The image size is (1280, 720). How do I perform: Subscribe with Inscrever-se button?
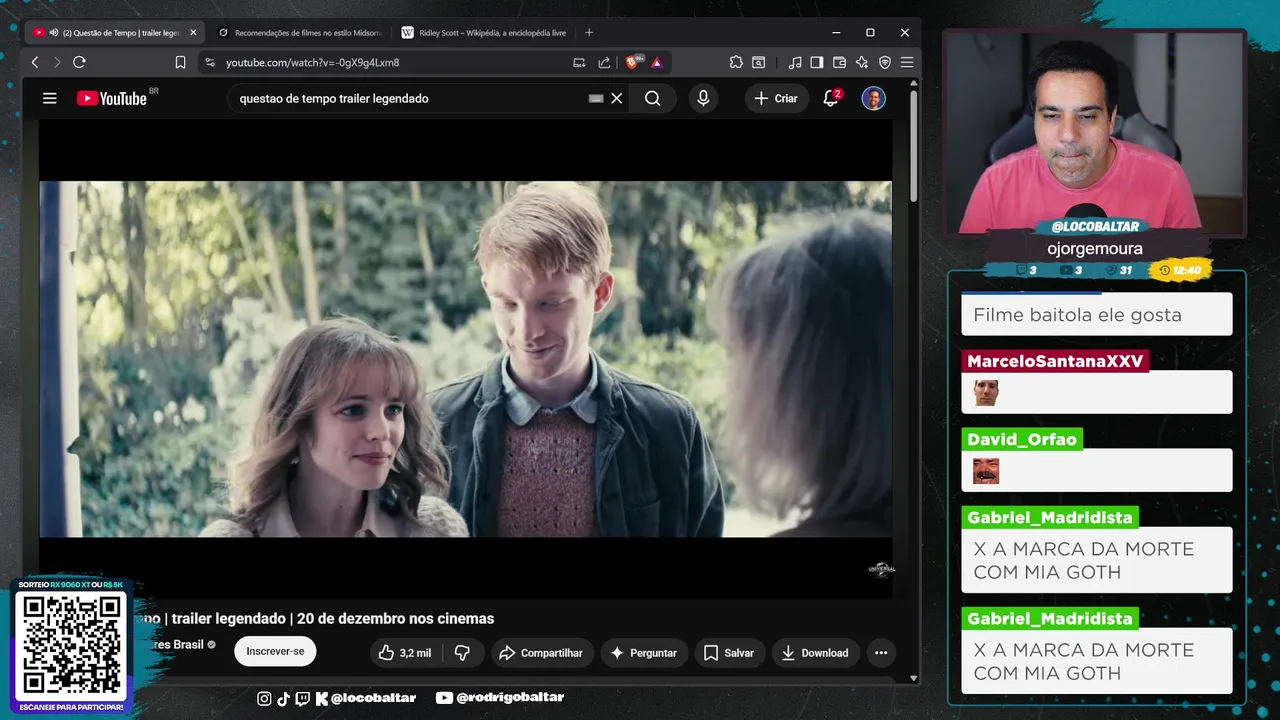pyautogui.click(x=275, y=651)
